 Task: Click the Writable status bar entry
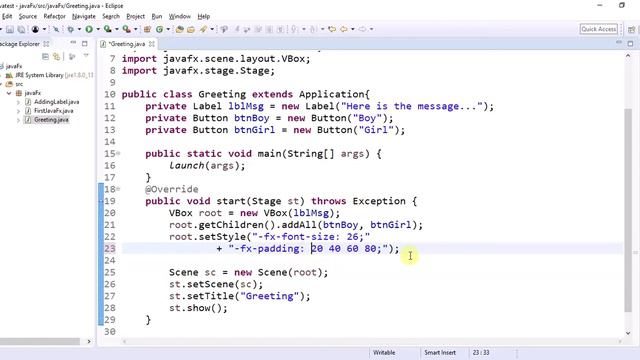384,353
